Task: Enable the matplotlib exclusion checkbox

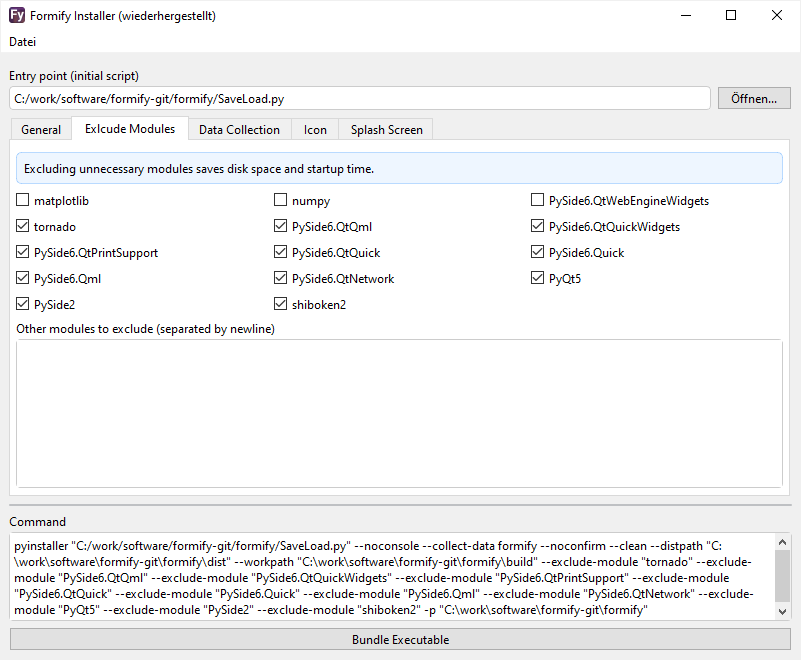Action: pos(23,201)
